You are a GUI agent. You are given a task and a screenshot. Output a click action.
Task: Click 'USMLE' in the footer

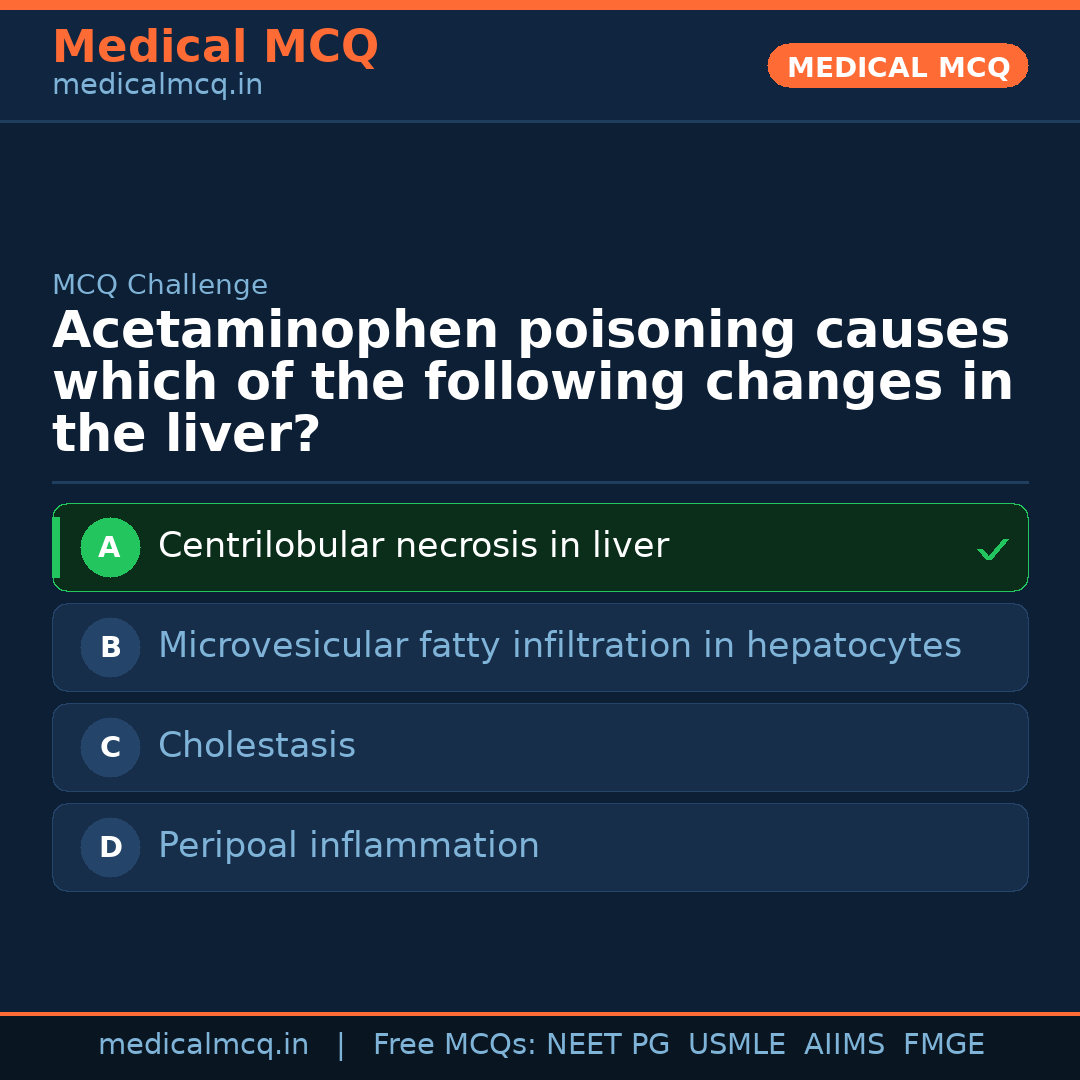click(736, 1045)
